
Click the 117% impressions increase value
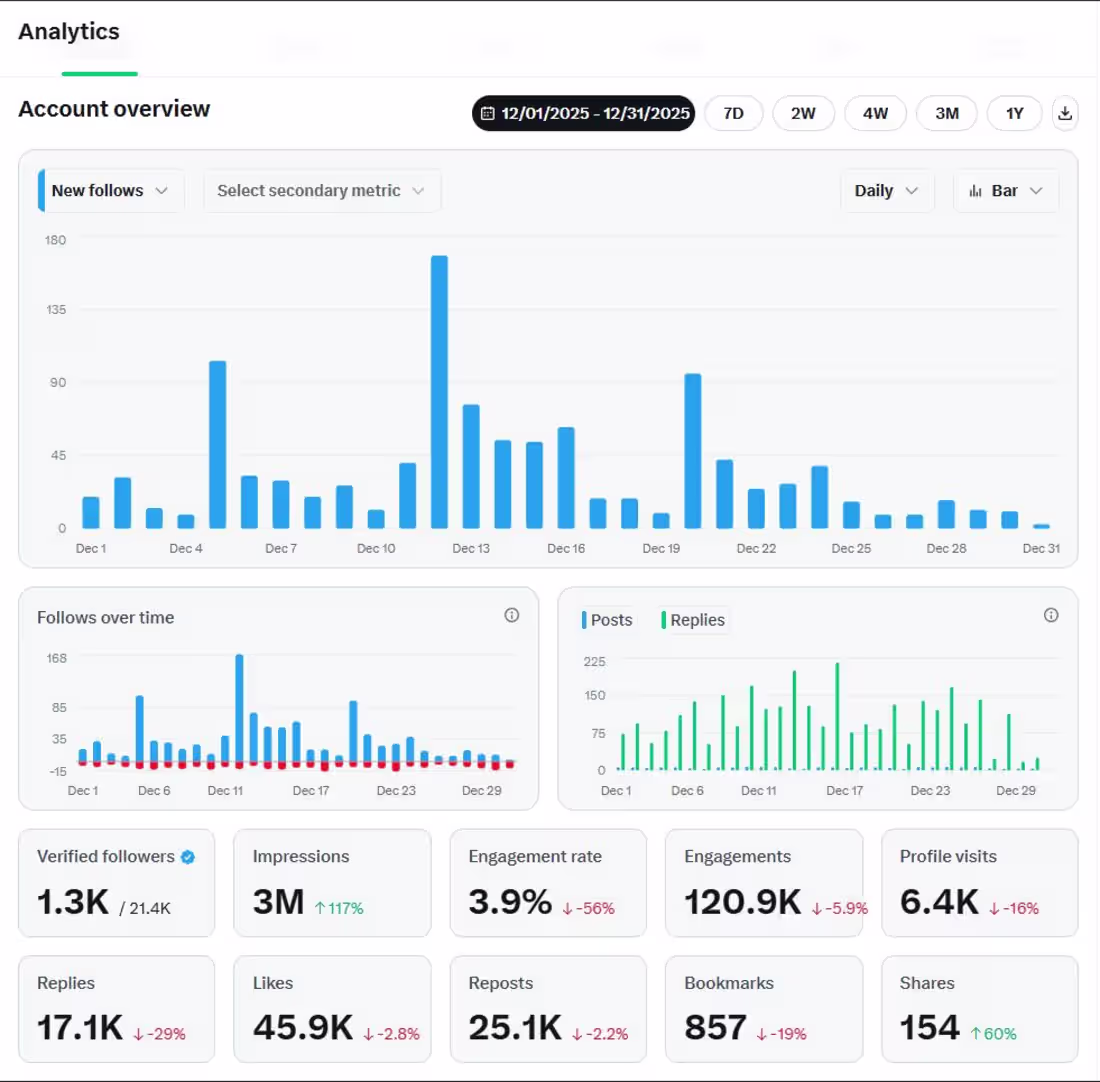coord(339,908)
